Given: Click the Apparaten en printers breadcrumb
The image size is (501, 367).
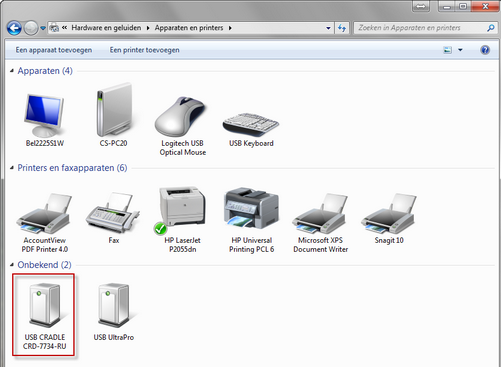Looking at the screenshot, I should (x=189, y=28).
